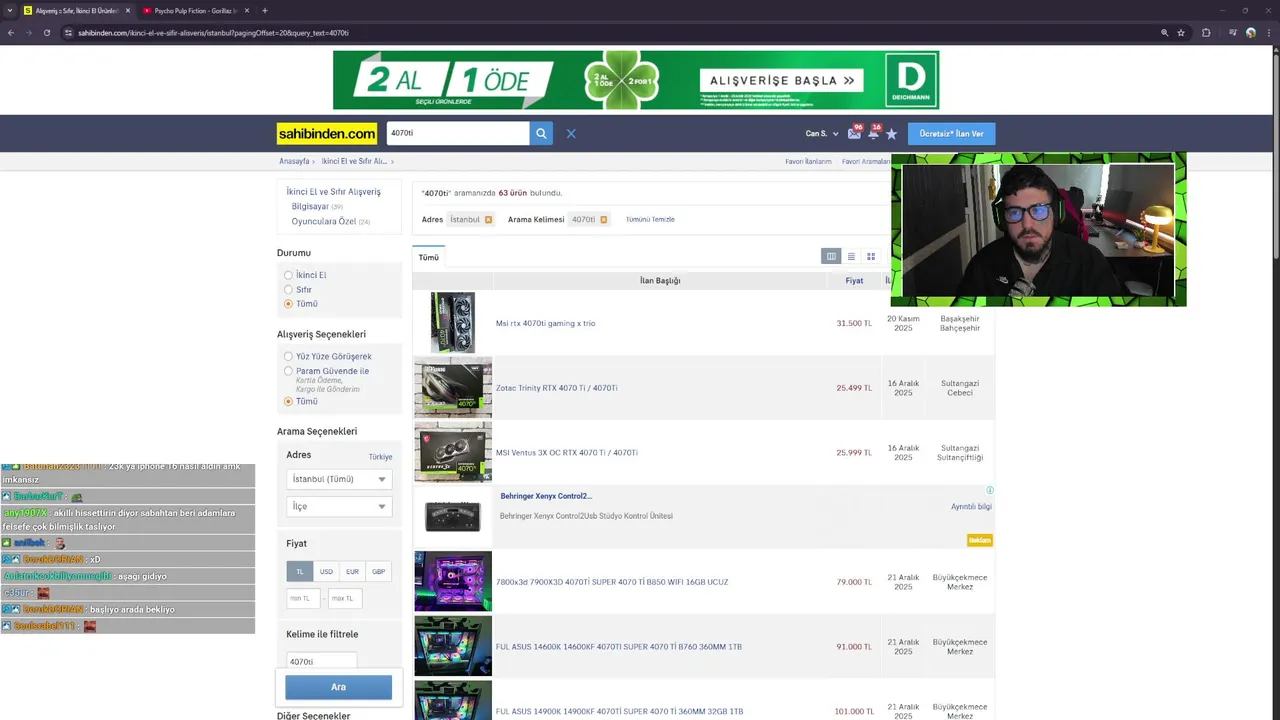Open the İlçe district dropdown
1280x720 pixels.
(338, 506)
